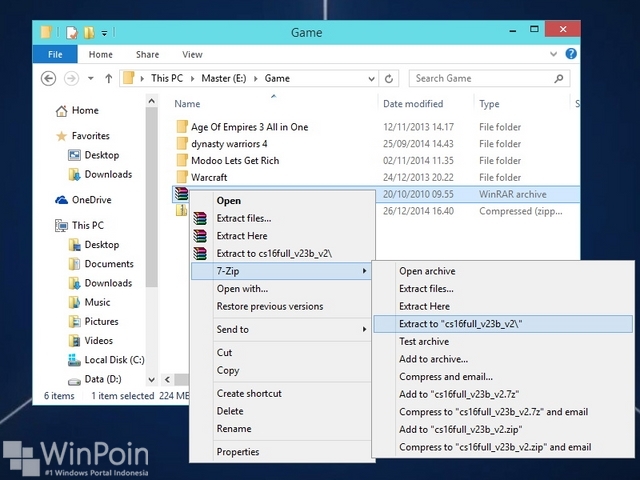Choose 7-Zip Extract to "cs16full_v23b_v2\"
Screen dimensions: 640x480
coord(503,324)
